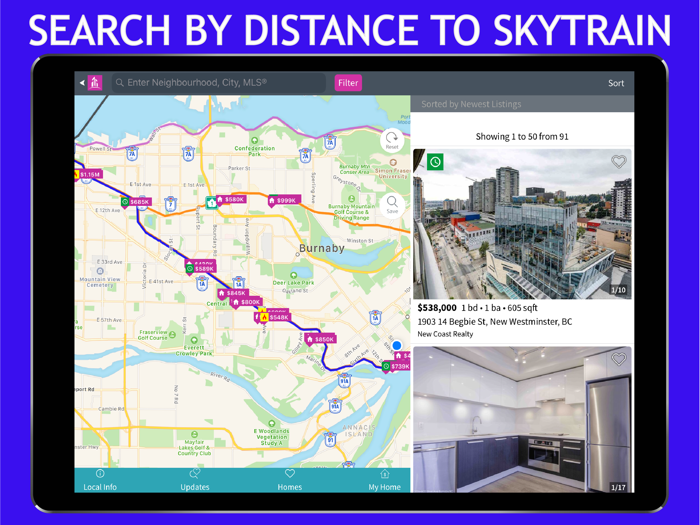Click the Save search magnifier icon
The image size is (700, 525).
(392, 203)
